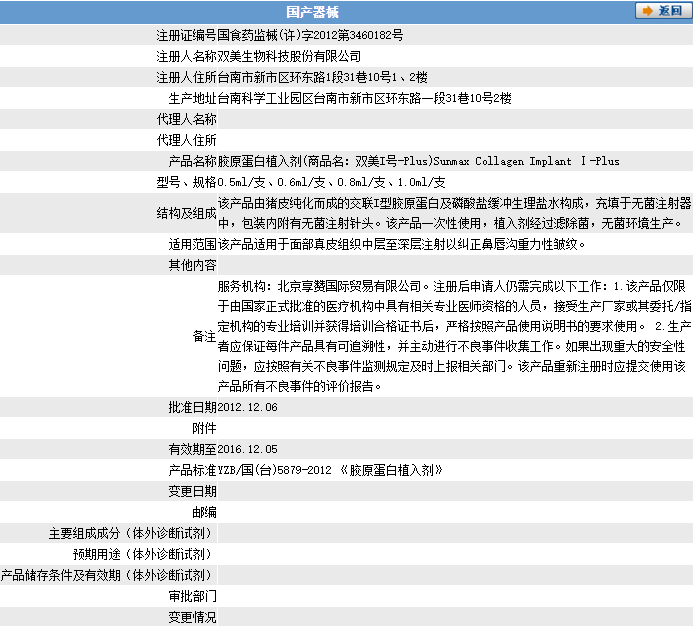Click the 适用范围 usage description text
Viewport: 697px width, 626px height.
coord(400,244)
